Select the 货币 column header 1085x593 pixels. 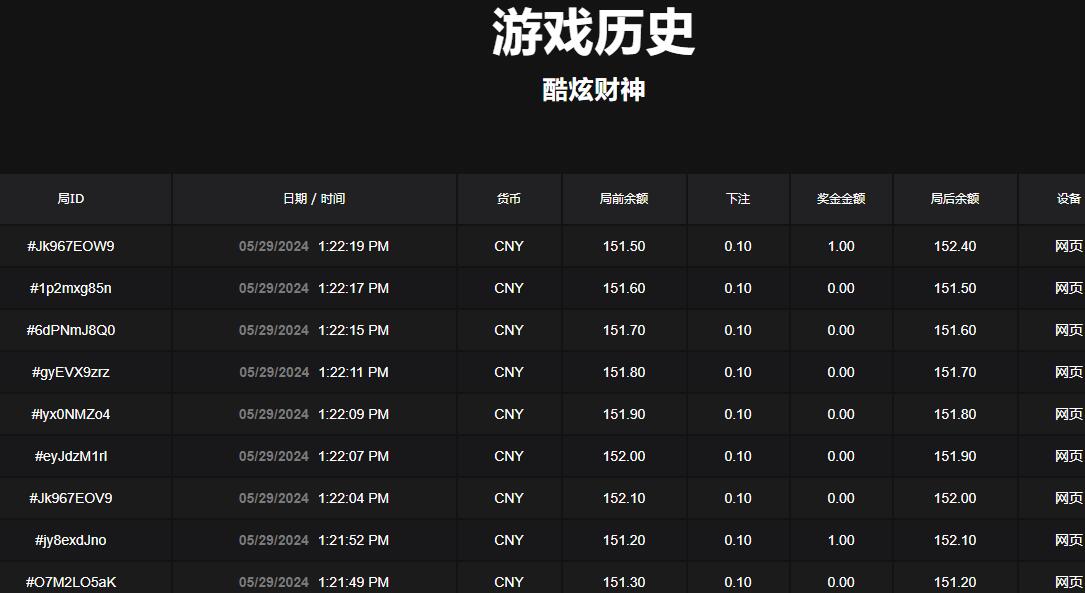(509, 199)
